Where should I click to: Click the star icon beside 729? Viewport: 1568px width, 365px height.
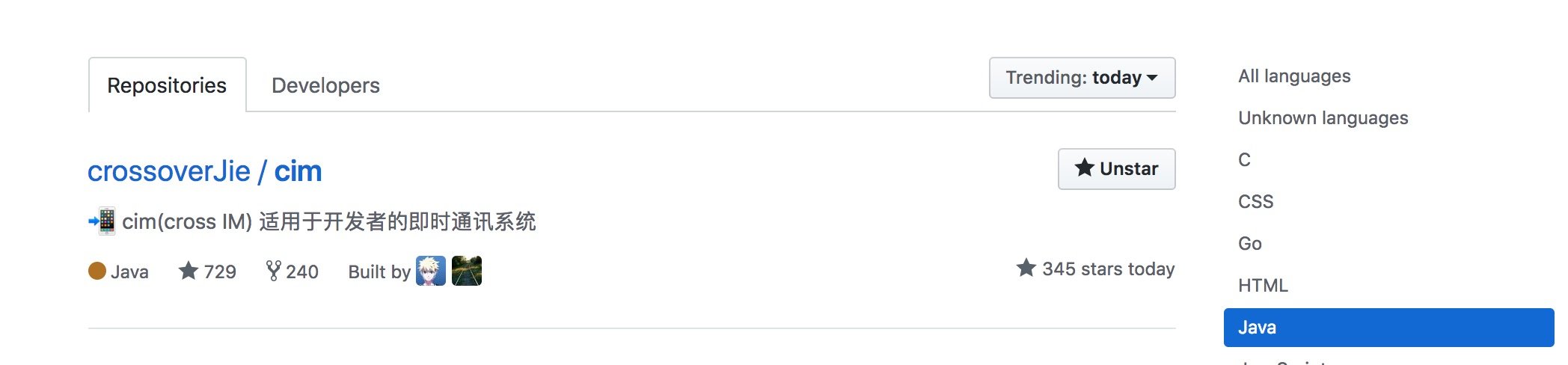(x=189, y=271)
